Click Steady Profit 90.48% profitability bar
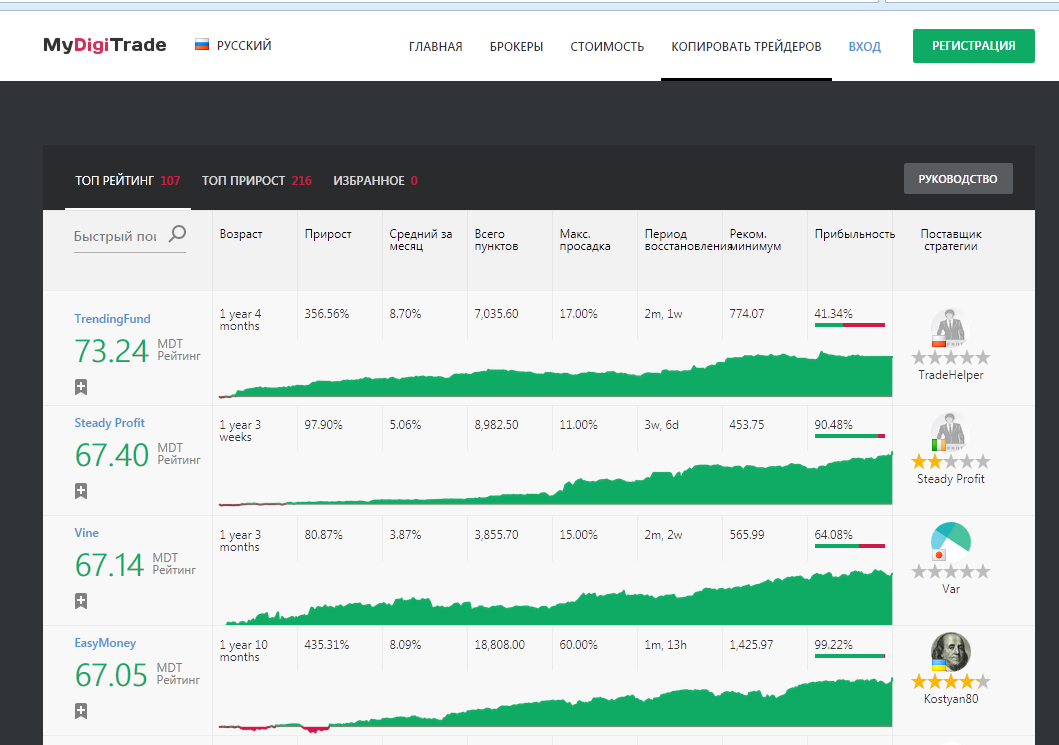The image size is (1059, 745). (850, 436)
